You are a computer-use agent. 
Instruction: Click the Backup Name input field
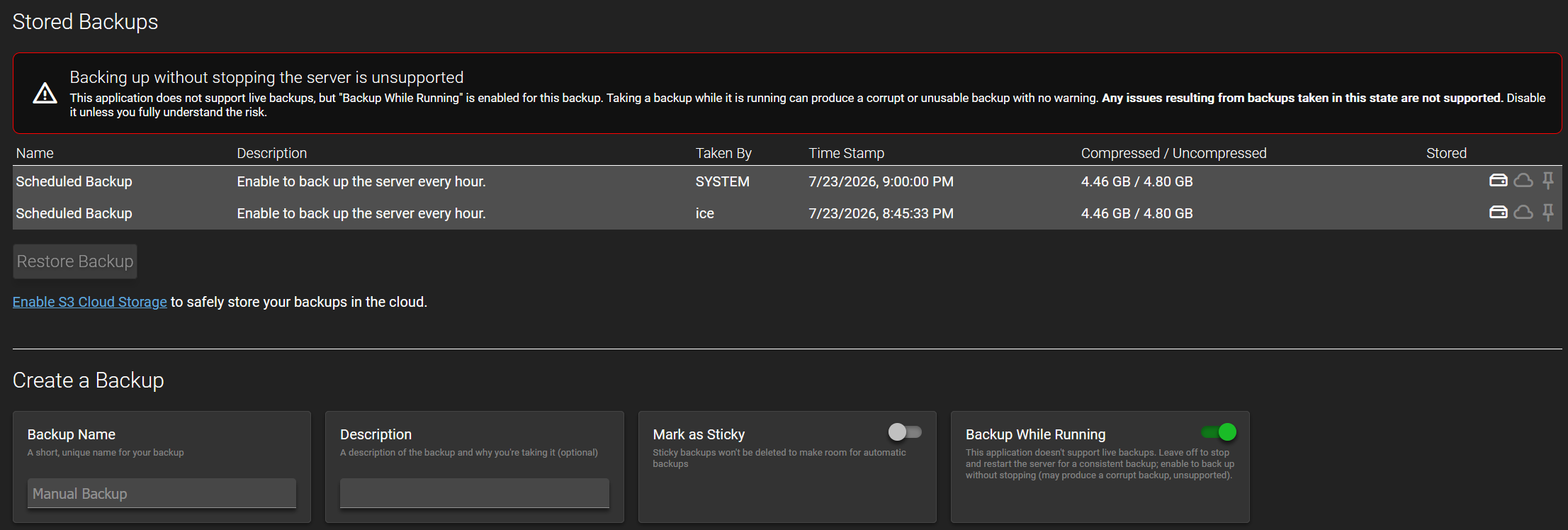162,493
